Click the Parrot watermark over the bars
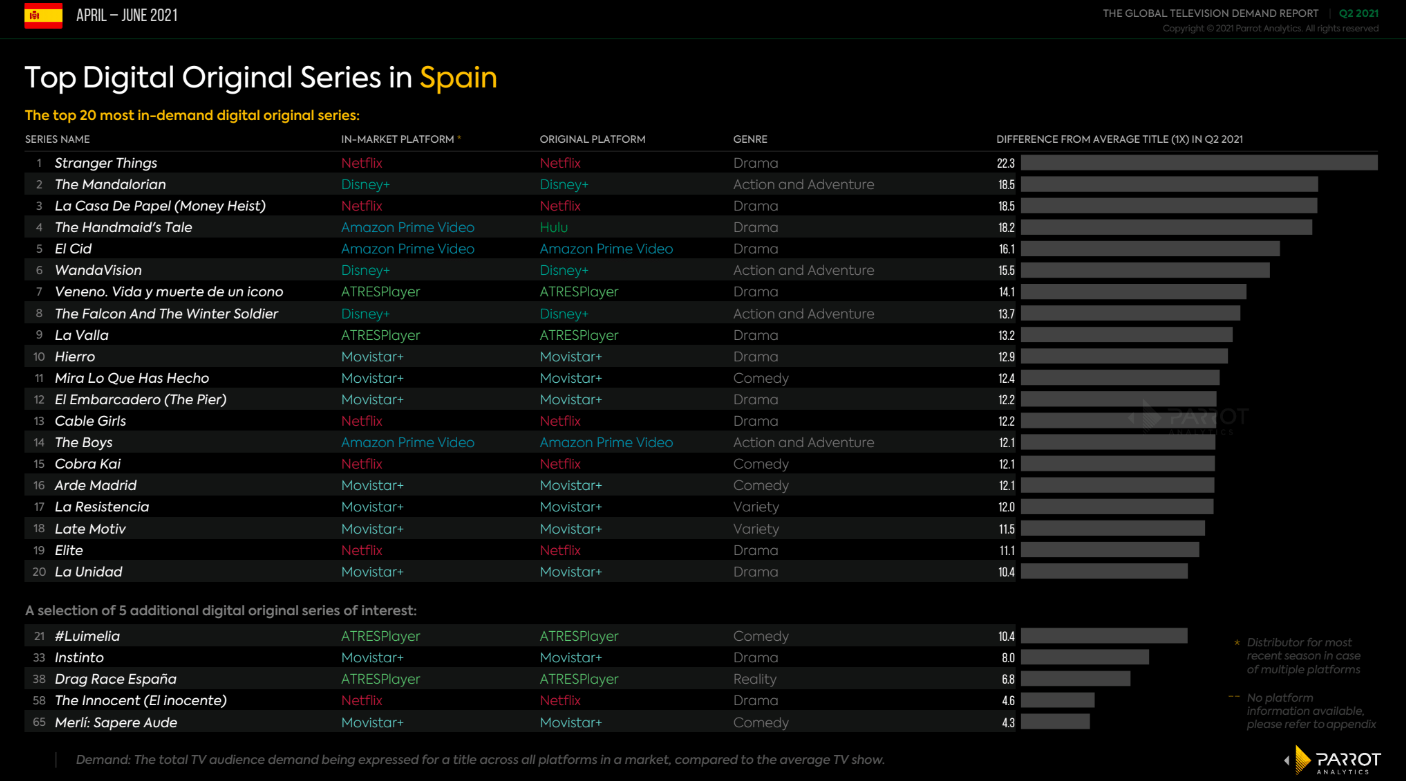The image size is (1406, 781). pos(1190,418)
